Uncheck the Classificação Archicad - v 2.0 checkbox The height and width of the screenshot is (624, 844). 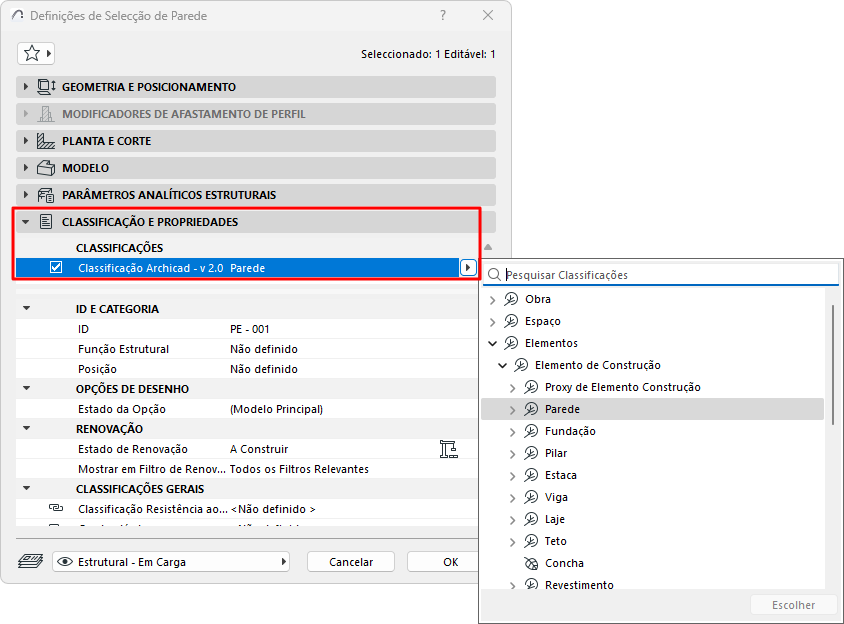pyautogui.click(x=56, y=268)
